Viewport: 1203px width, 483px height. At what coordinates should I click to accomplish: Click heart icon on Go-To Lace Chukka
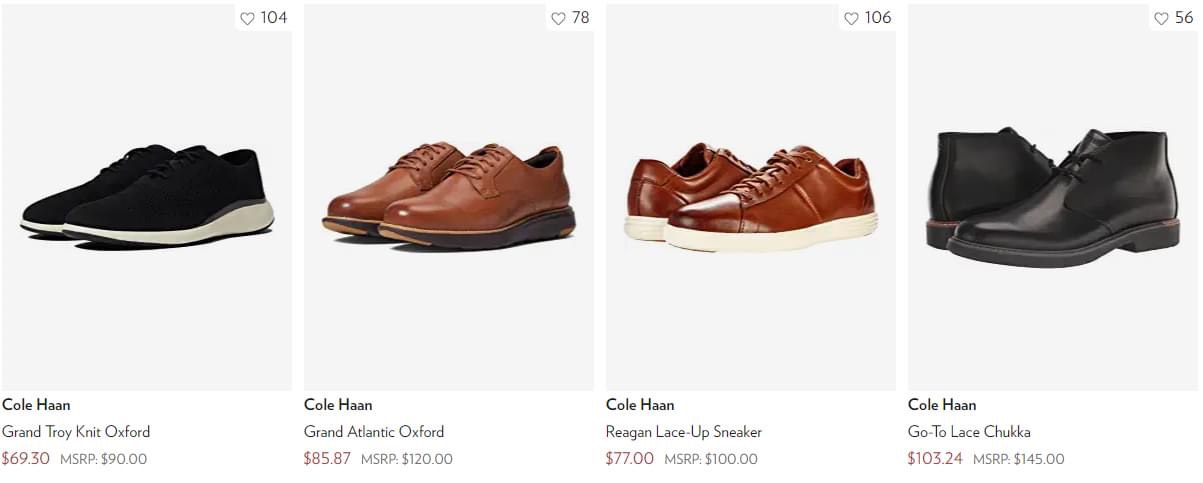tap(1161, 18)
